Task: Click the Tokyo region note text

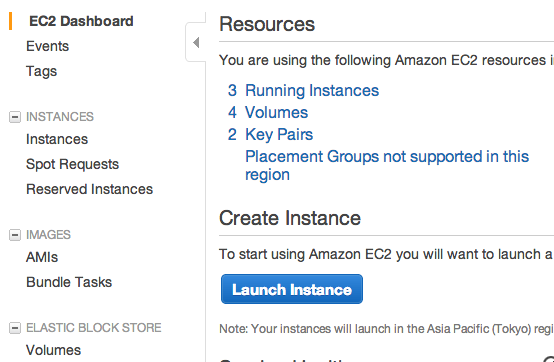Action: pyautogui.click(x=387, y=329)
